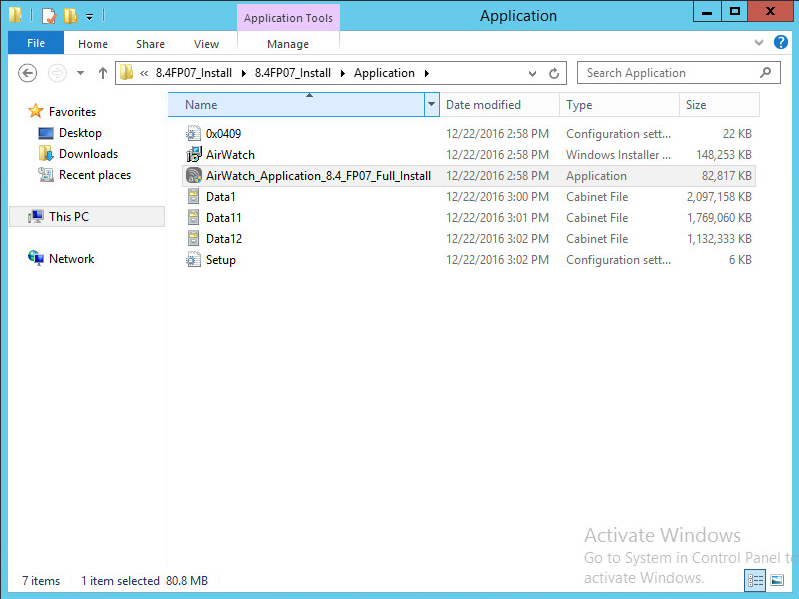Expand the second 8.4FP07_Install breadcrumb arrow
799x599 pixels.
coord(342,73)
